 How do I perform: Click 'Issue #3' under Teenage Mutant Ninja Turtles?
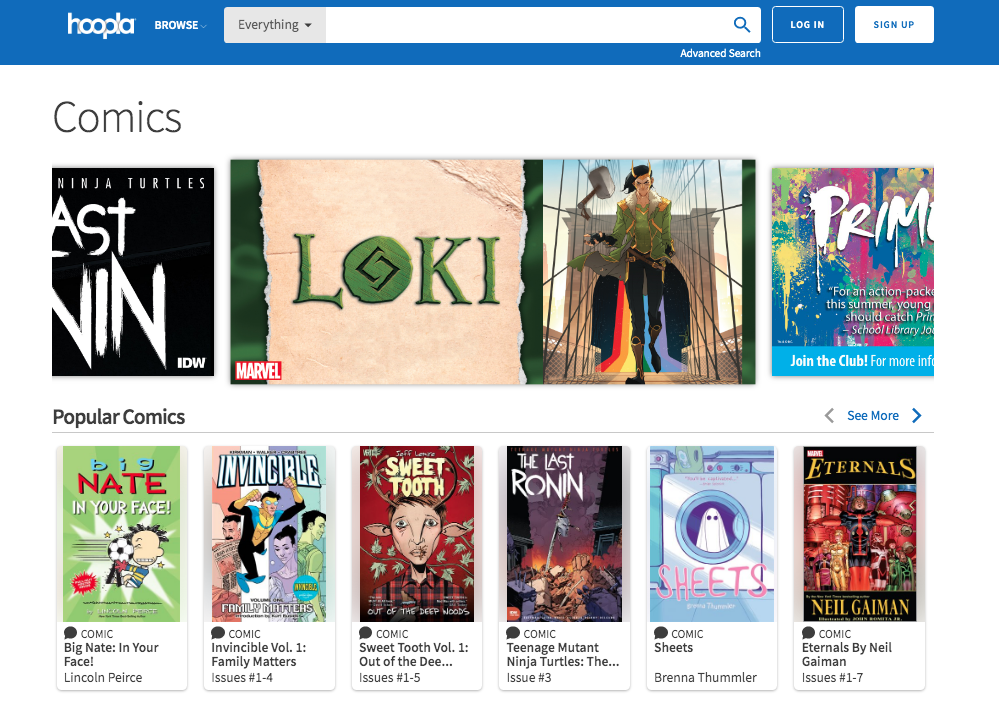[529, 678]
